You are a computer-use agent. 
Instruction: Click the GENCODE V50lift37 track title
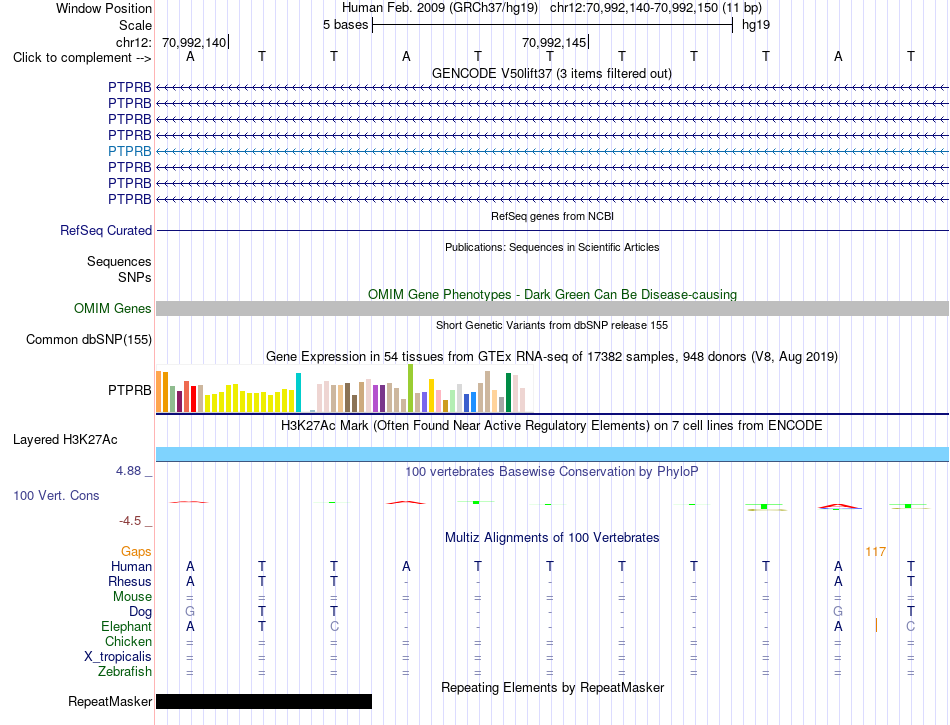coord(551,73)
